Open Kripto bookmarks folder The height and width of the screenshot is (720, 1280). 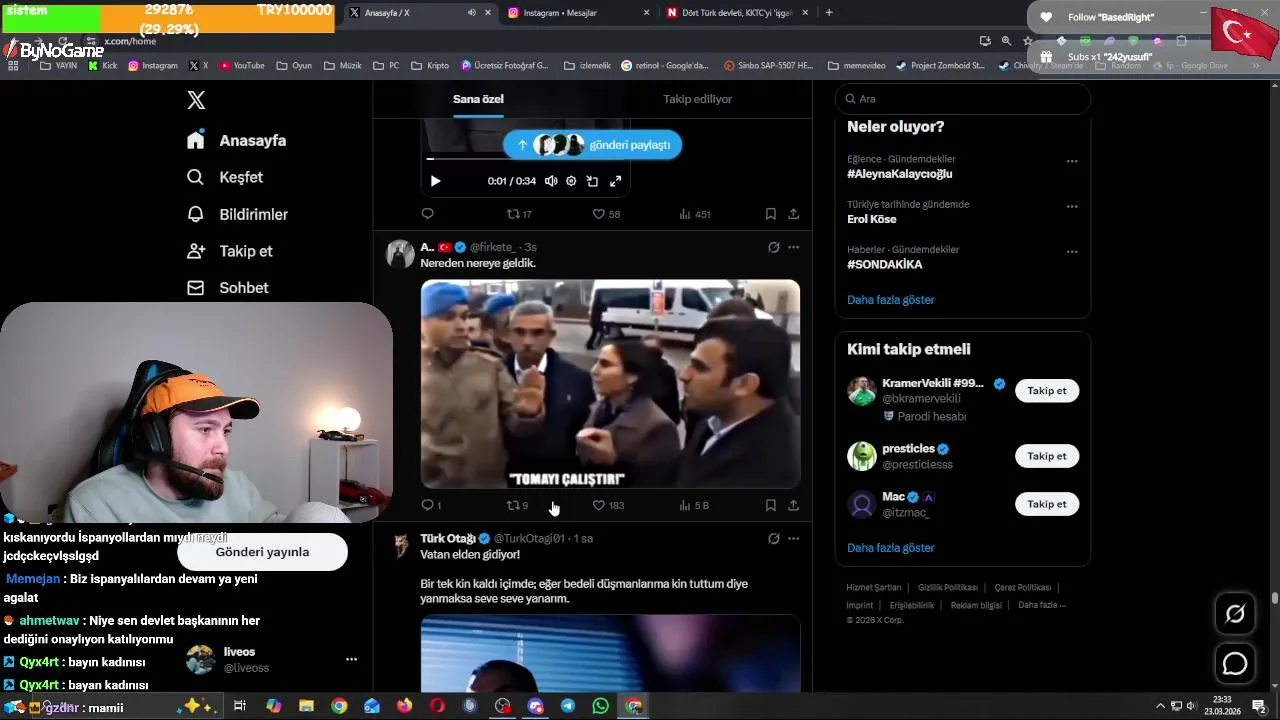point(431,66)
